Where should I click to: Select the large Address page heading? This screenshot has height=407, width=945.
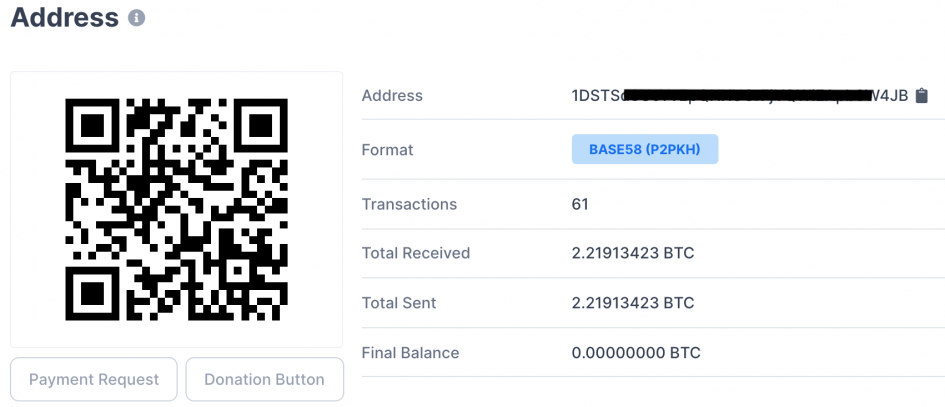(64, 17)
